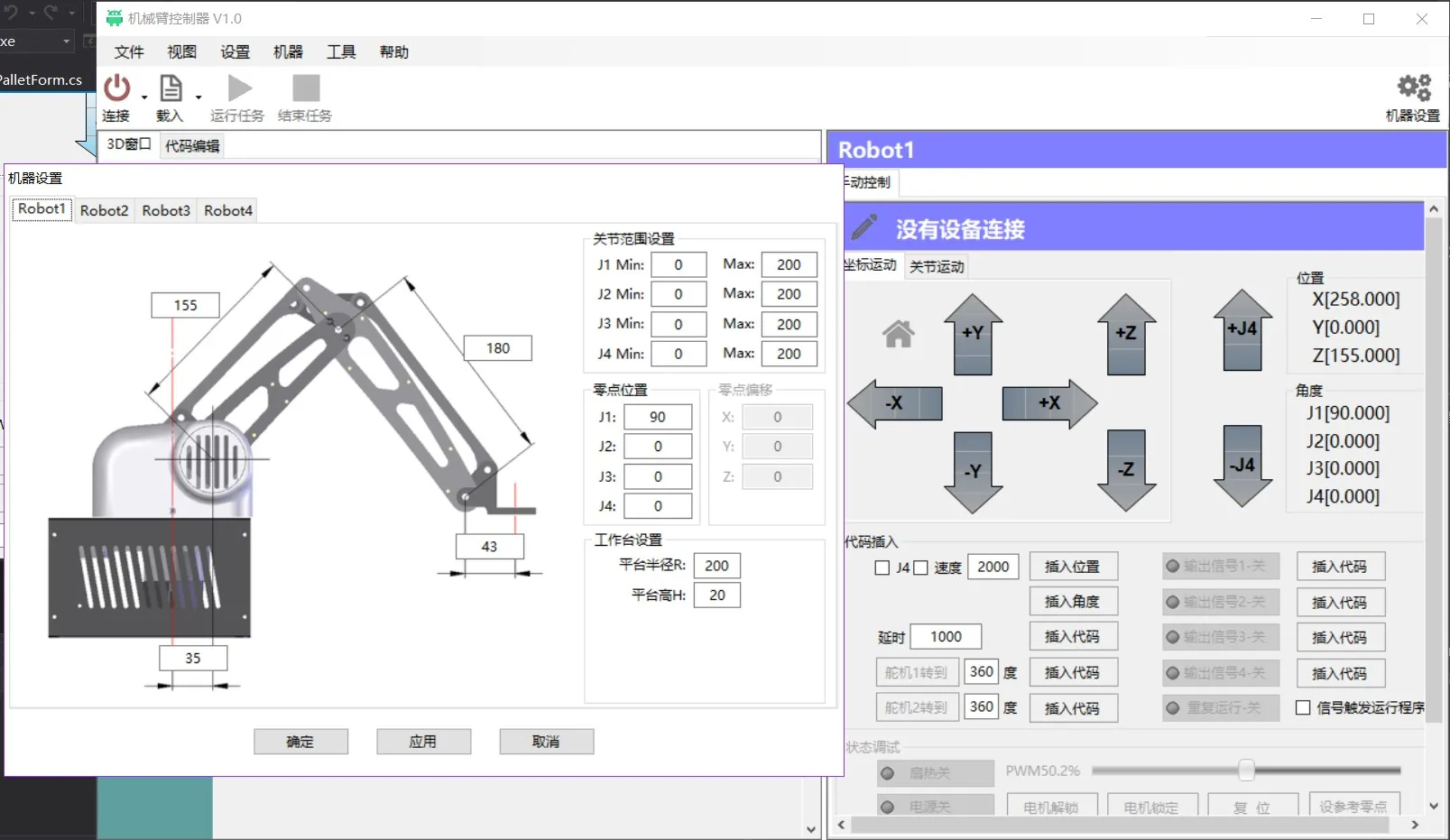Open the 帮助 menu
This screenshot has height=840, width=1450.
pos(394,52)
